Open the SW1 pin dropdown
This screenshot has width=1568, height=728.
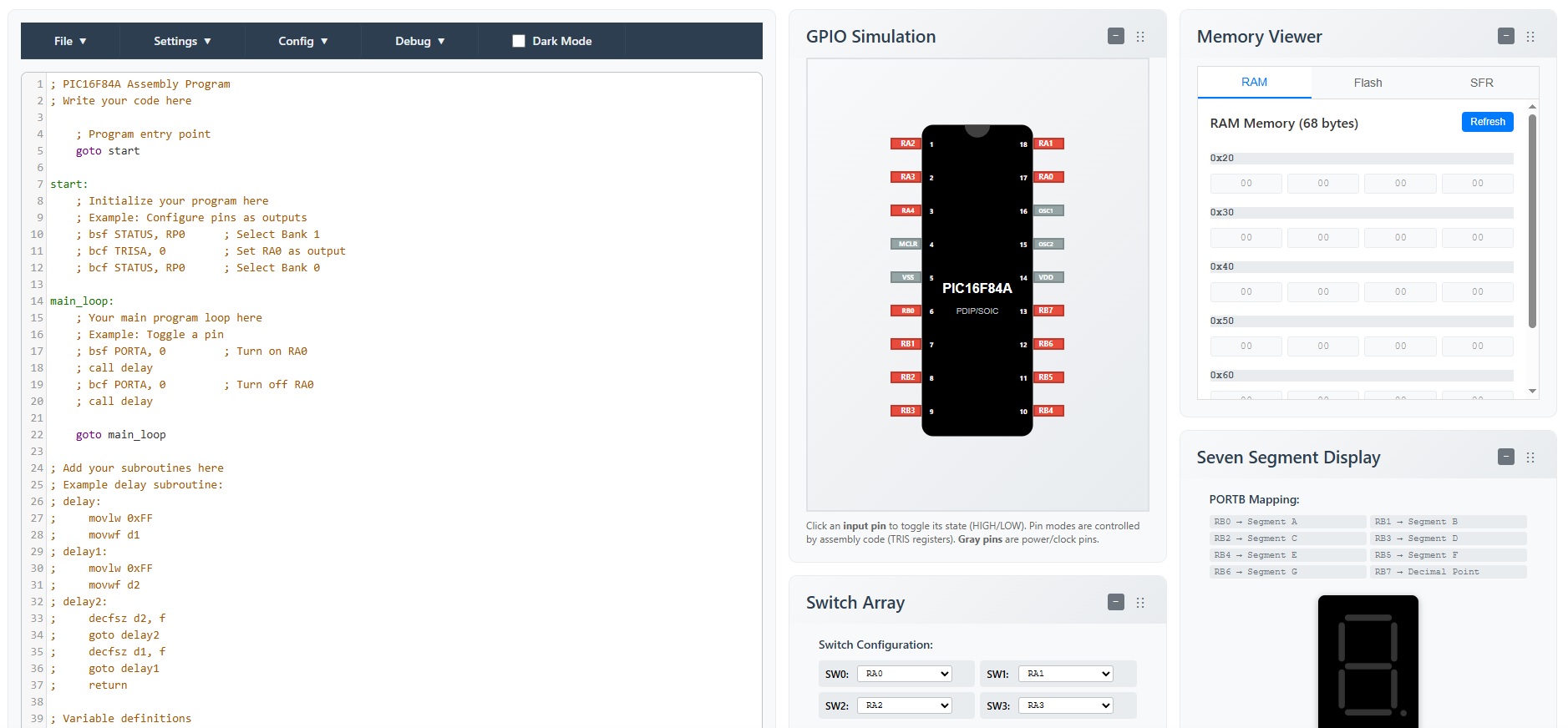(x=1065, y=674)
